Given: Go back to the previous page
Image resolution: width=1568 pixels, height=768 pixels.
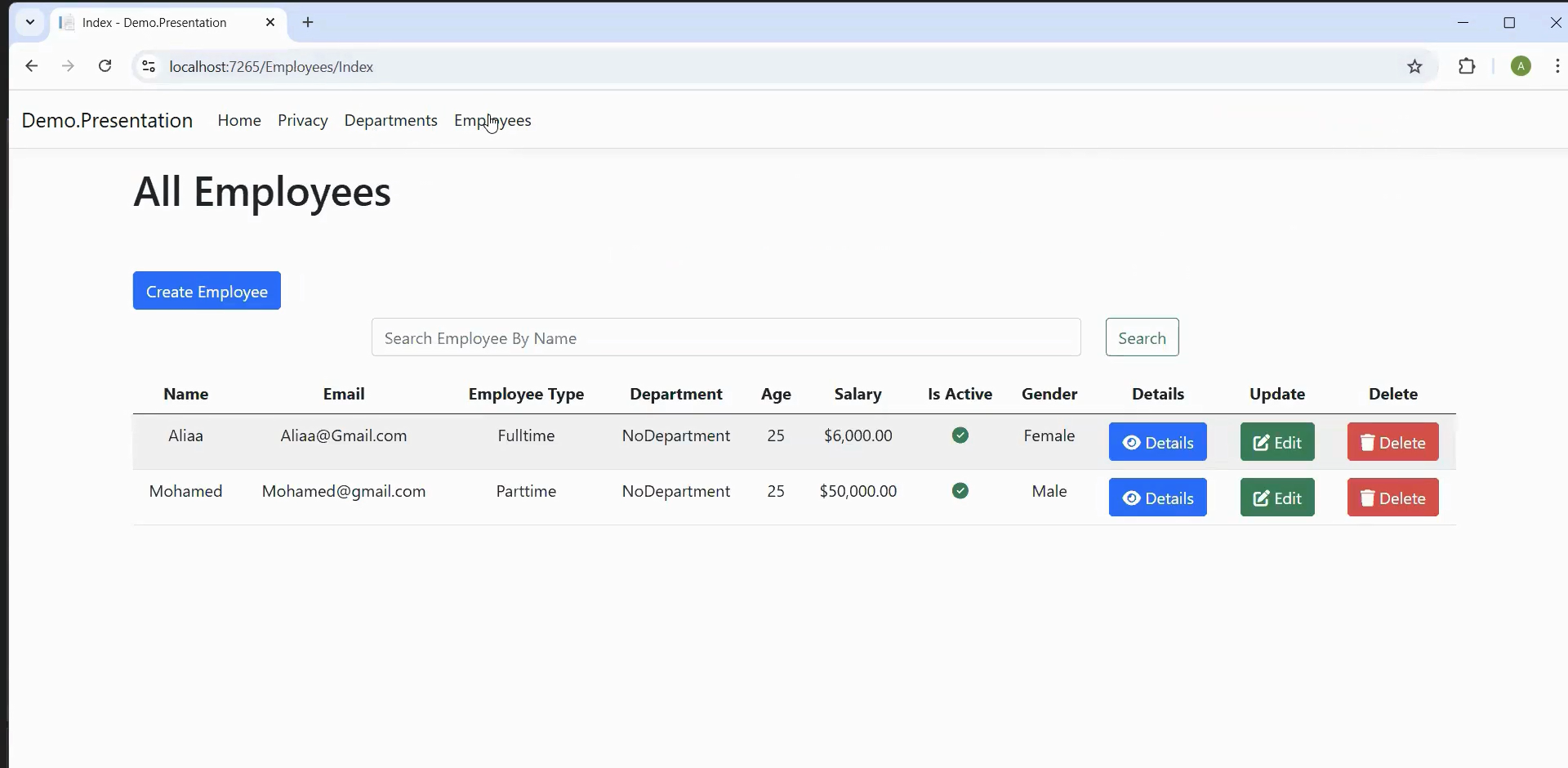Looking at the screenshot, I should coord(31,66).
